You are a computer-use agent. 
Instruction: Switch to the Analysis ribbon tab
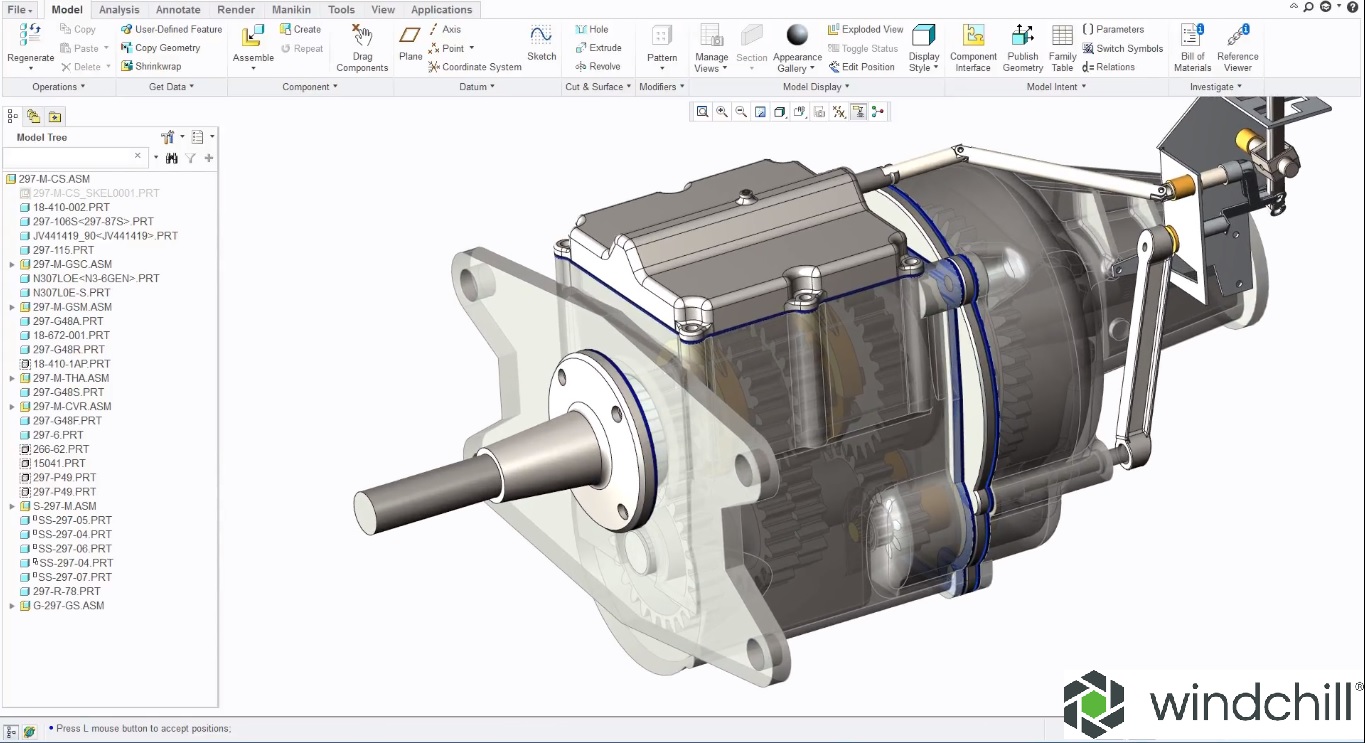point(119,10)
